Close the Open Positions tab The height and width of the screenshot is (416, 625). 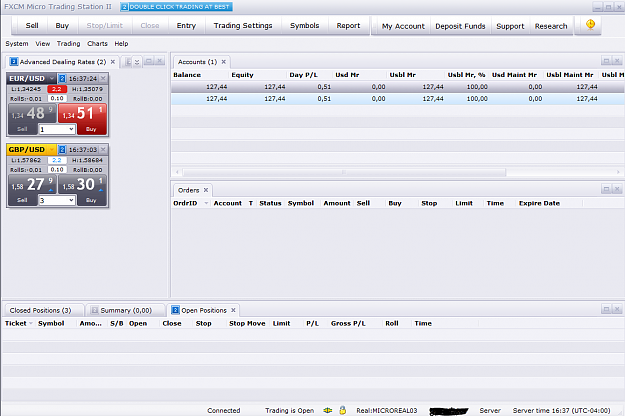(x=233, y=310)
